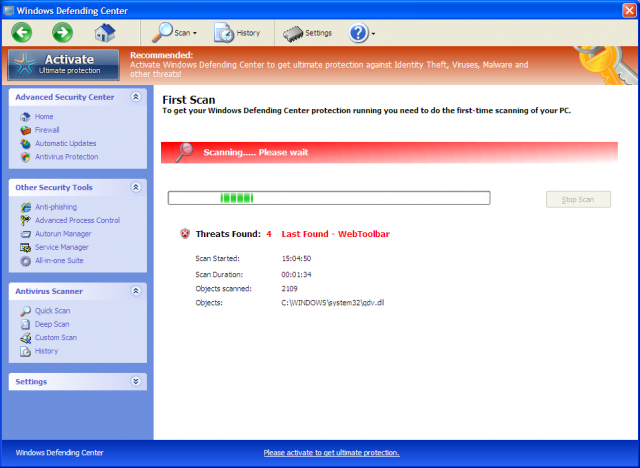The height and width of the screenshot is (468, 640).
Task: Expand the Settings panel chevron
Action: tap(136, 381)
